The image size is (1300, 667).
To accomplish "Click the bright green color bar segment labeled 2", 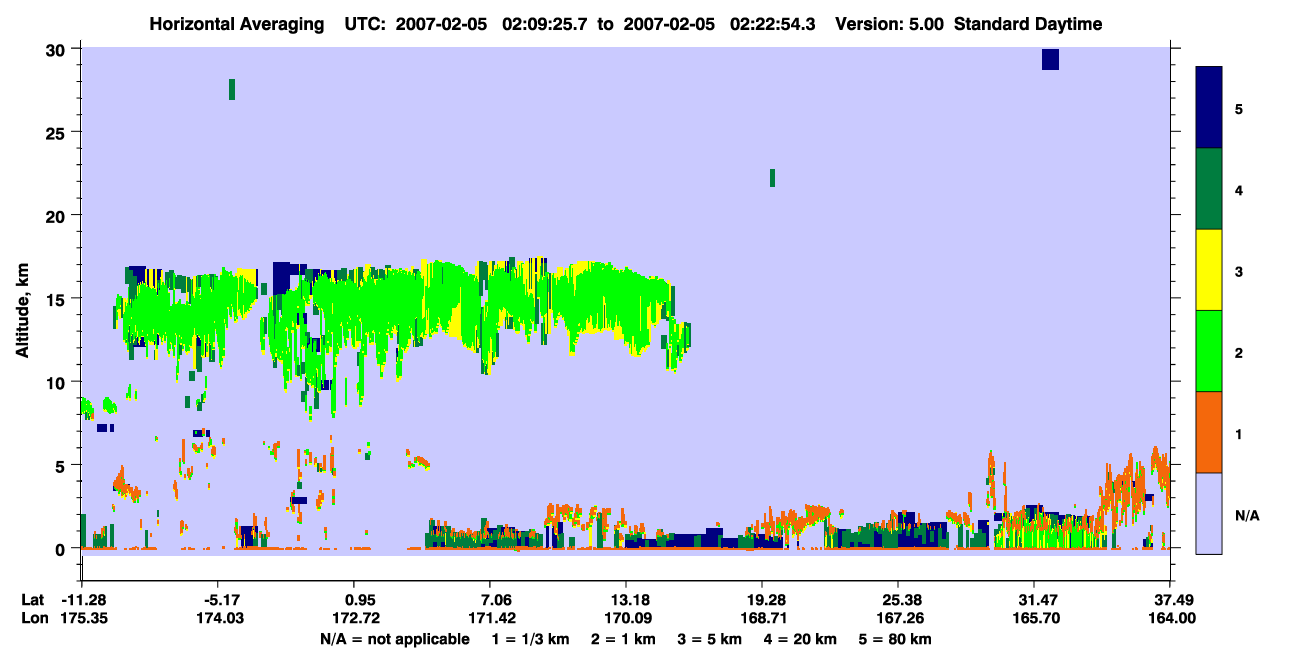I will [1209, 351].
